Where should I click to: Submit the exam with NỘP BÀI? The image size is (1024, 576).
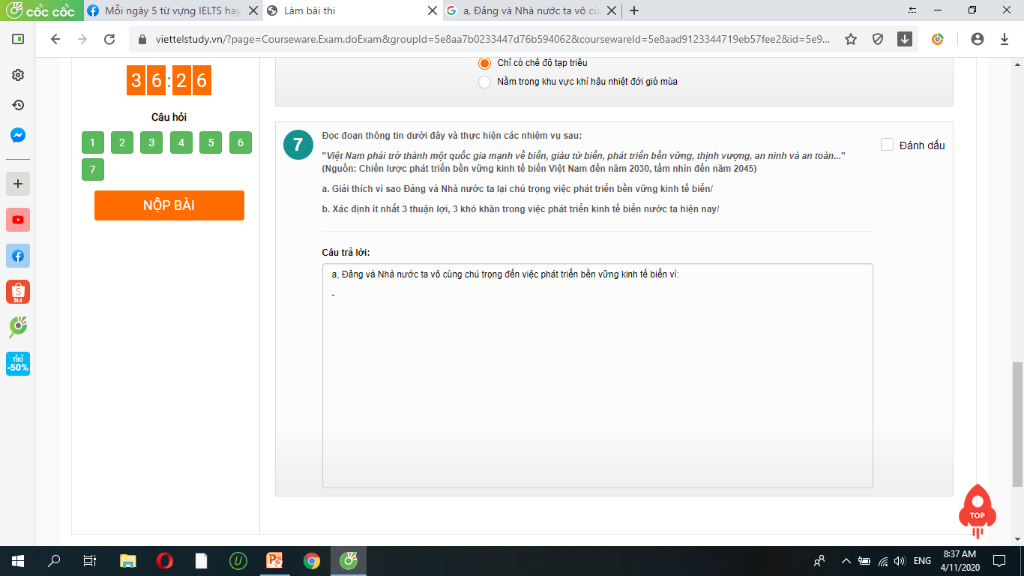tap(169, 205)
